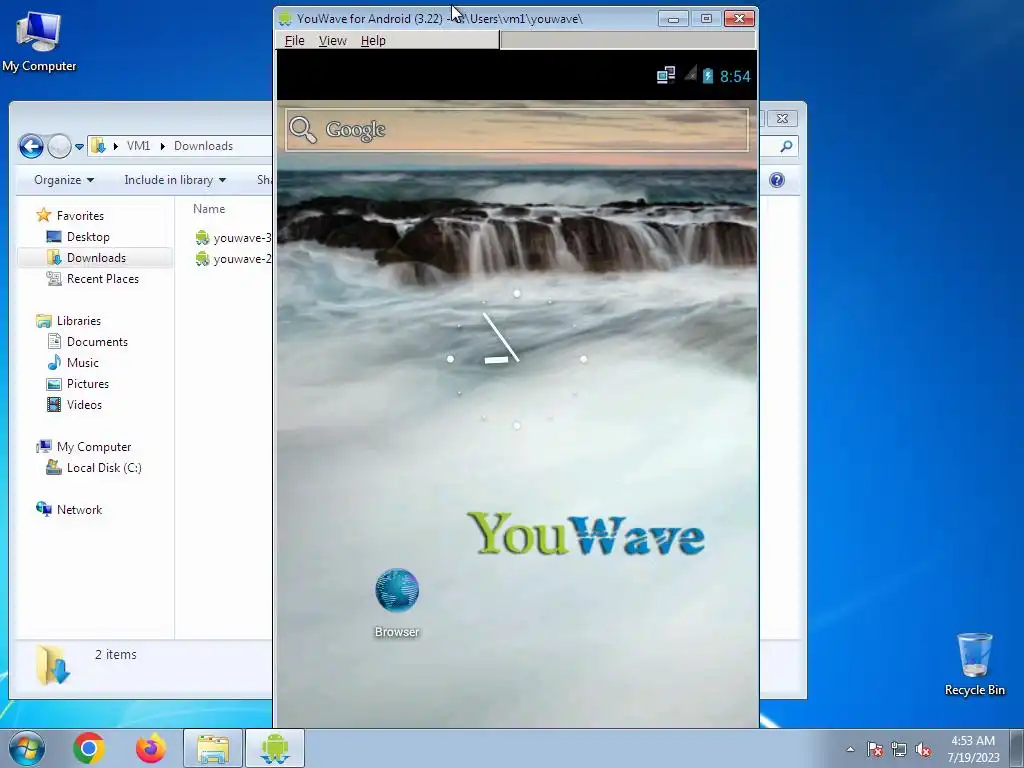Expand the arrow before VM1 in path
The width and height of the screenshot is (1024, 768).
point(116,146)
